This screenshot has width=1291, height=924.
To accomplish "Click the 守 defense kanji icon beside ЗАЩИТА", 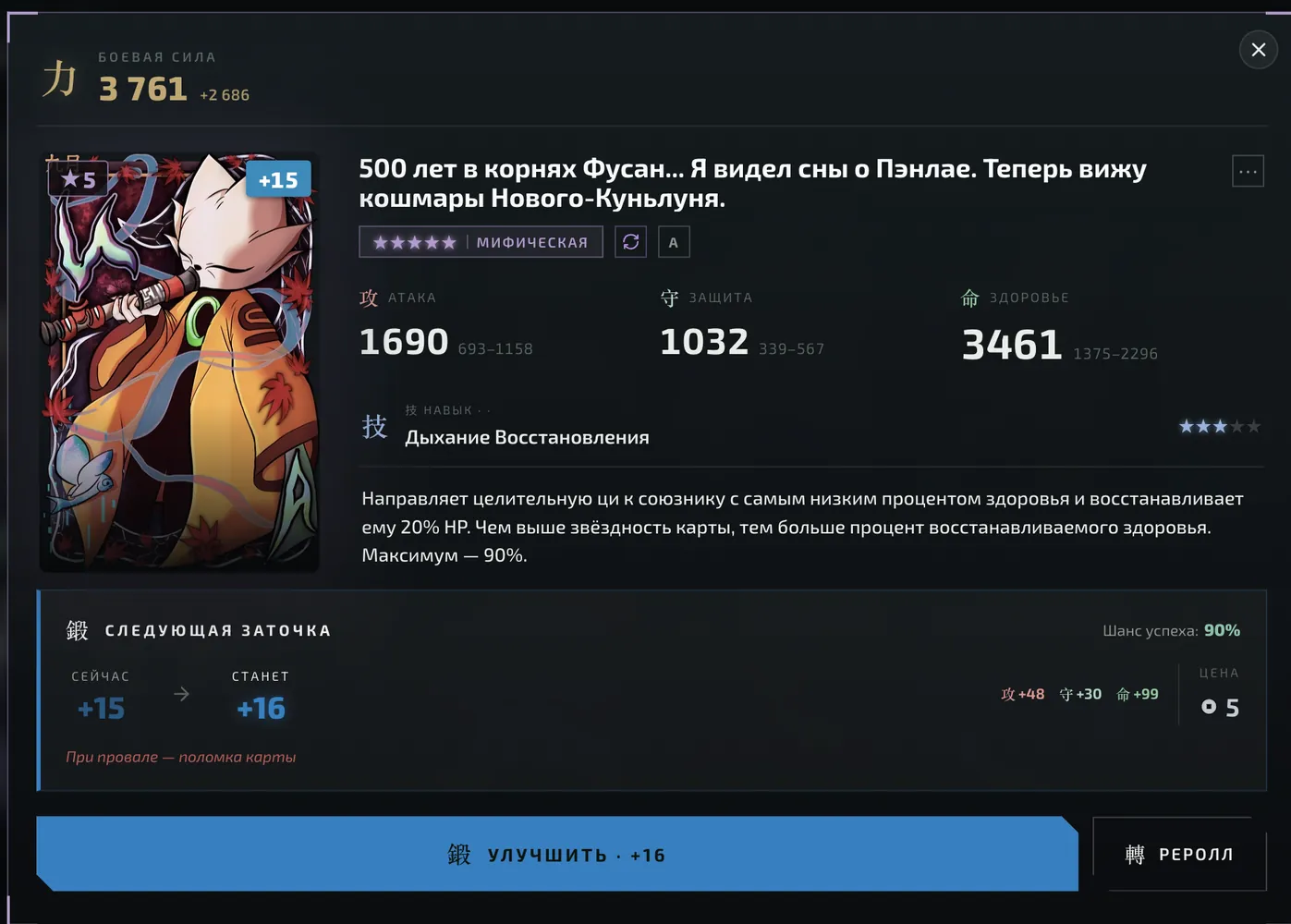I will pos(670,298).
